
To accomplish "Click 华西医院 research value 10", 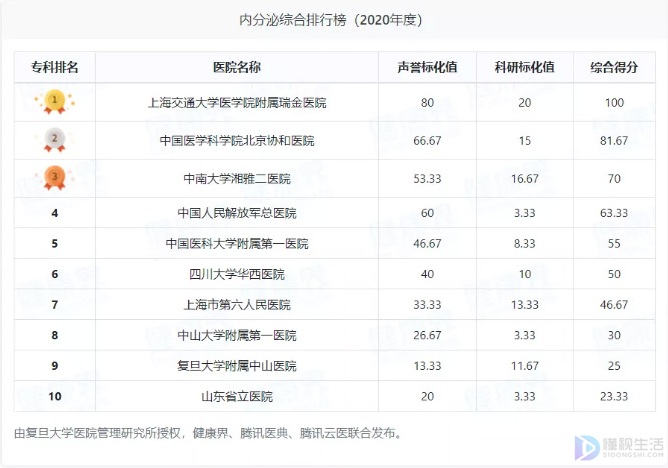I will pyautogui.click(x=524, y=274).
